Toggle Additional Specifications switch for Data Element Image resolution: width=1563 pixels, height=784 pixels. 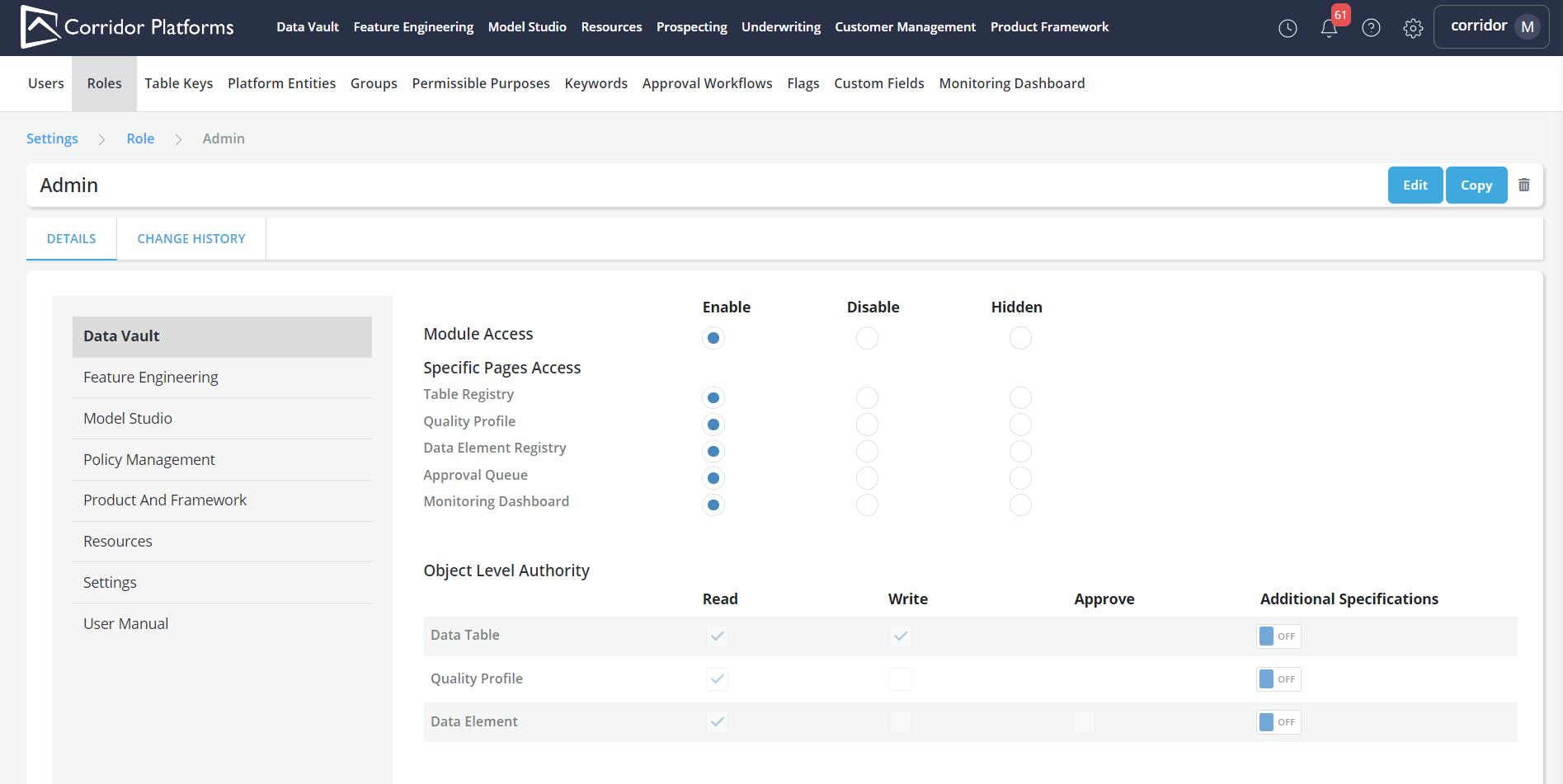(1278, 722)
